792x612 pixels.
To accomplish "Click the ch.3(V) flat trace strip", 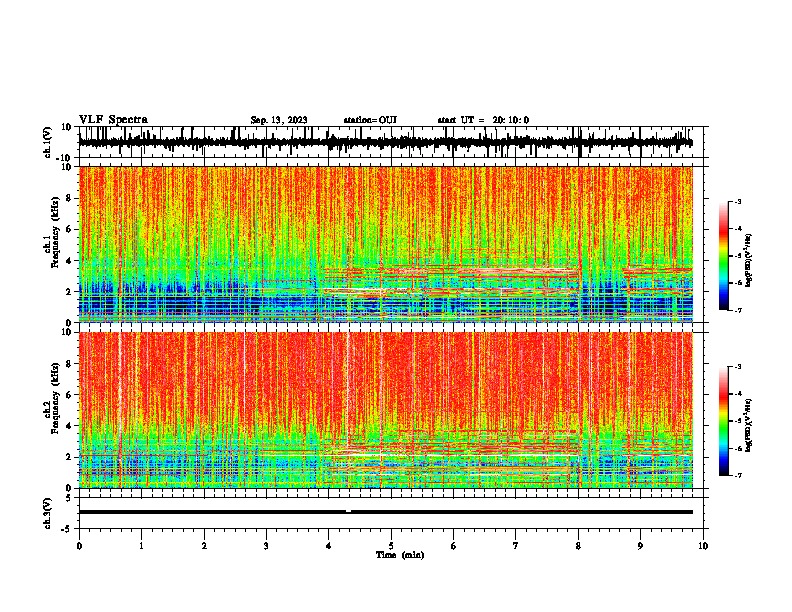I will click(x=391, y=513).
